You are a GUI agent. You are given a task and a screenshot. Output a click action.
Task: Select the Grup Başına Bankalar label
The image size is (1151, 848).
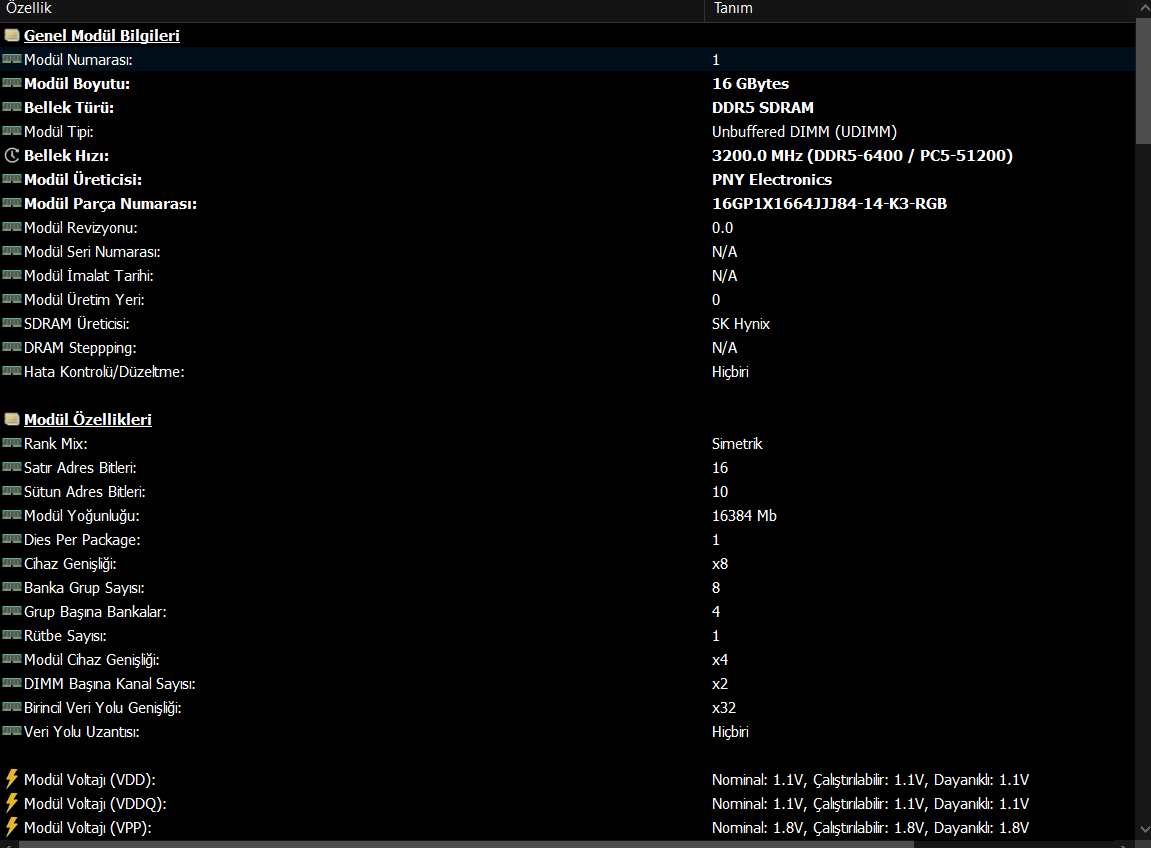point(95,612)
